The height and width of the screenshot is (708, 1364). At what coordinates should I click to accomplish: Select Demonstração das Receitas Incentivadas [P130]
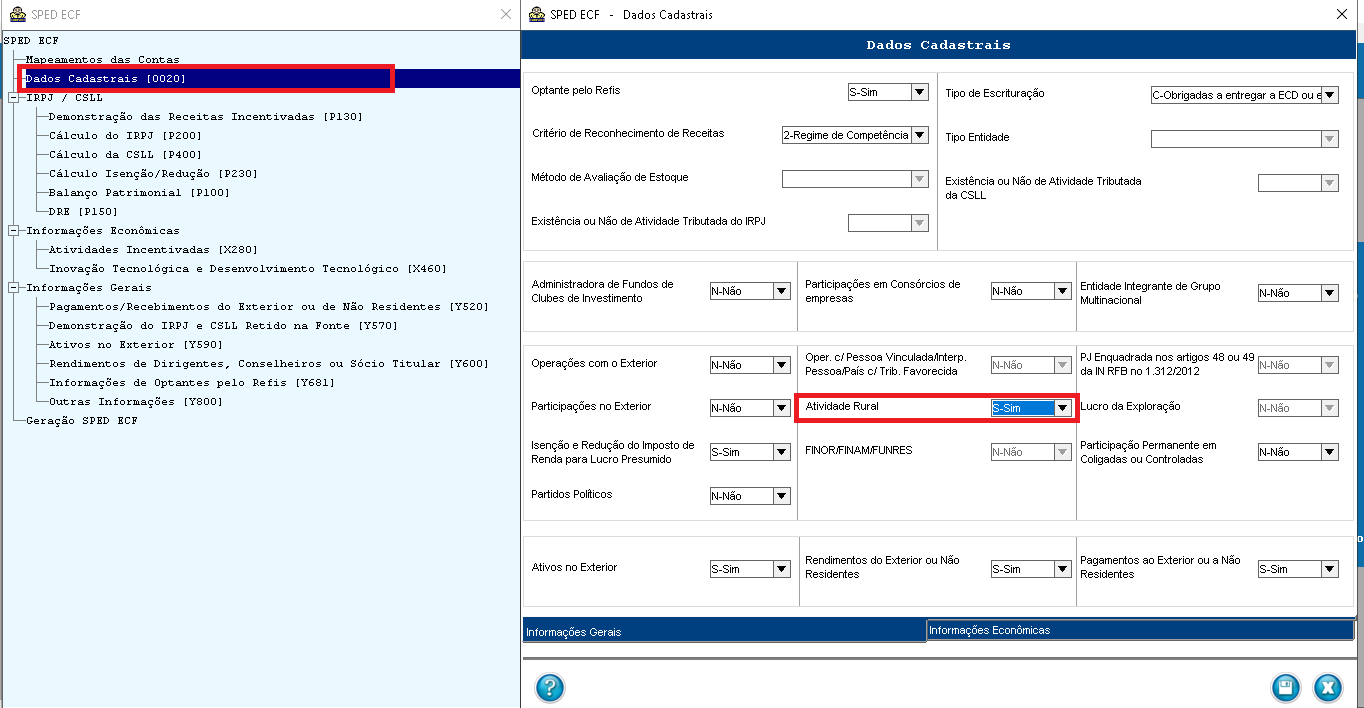pyautogui.click(x=206, y=117)
